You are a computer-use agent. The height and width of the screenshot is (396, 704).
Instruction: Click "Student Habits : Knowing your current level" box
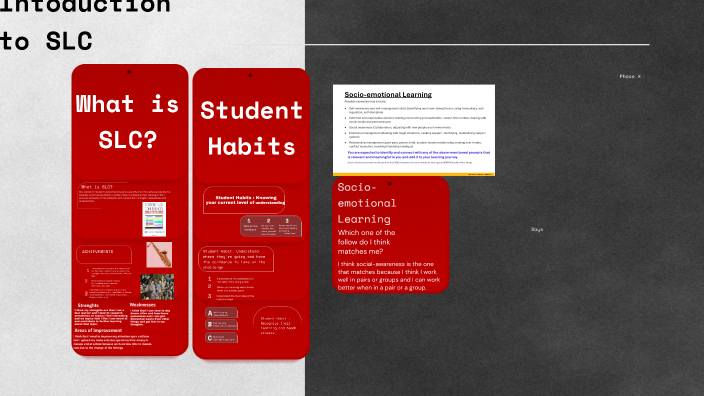tap(244, 200)
